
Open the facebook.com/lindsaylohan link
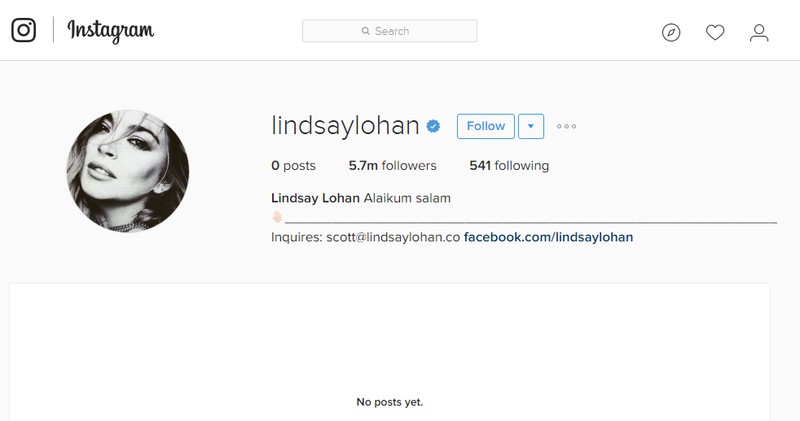(548, 237)
